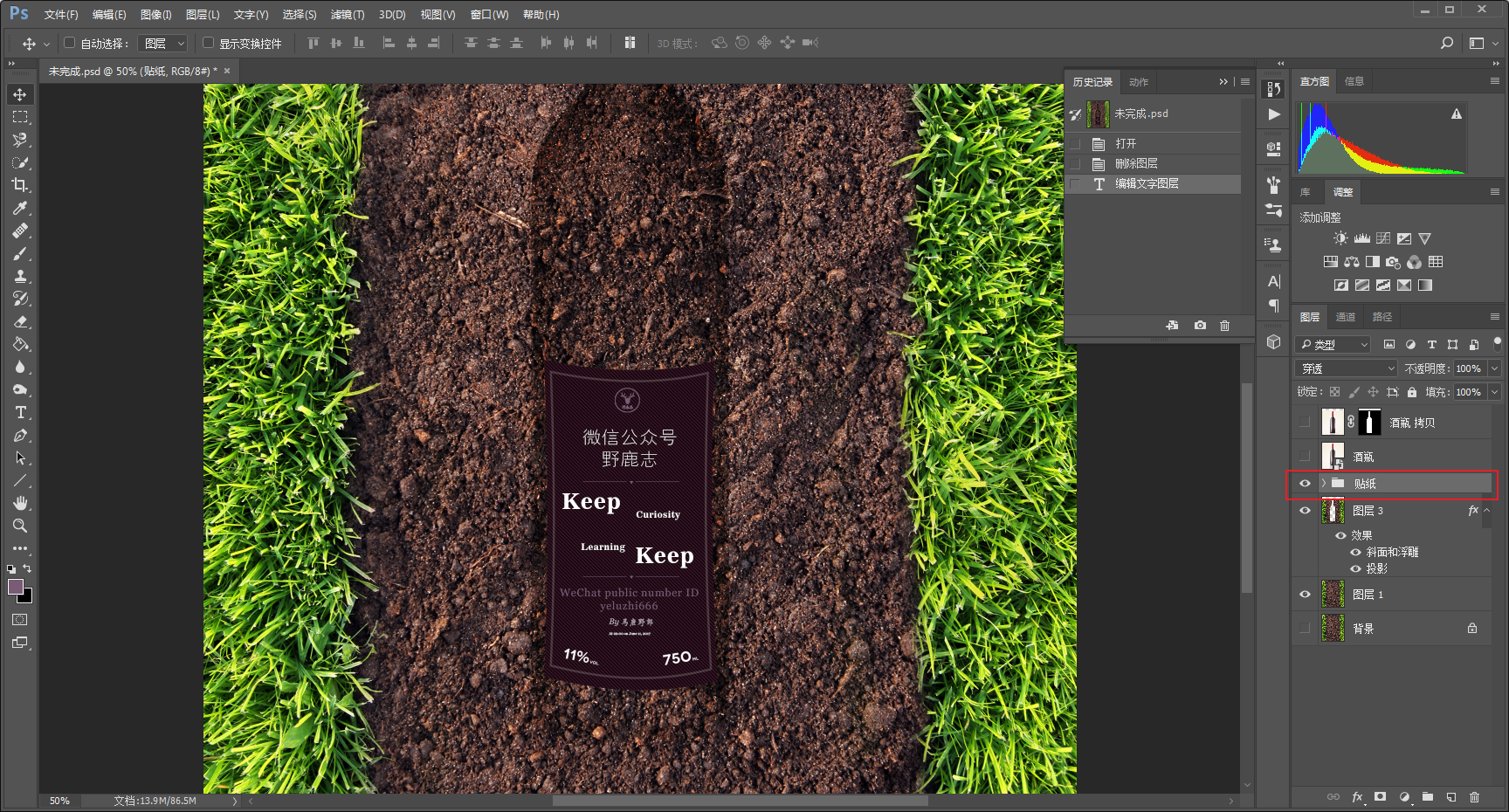Open the 滤镜(T) menu
The width and height of the screenshot is (1509, 812).
tap(348, 15)
